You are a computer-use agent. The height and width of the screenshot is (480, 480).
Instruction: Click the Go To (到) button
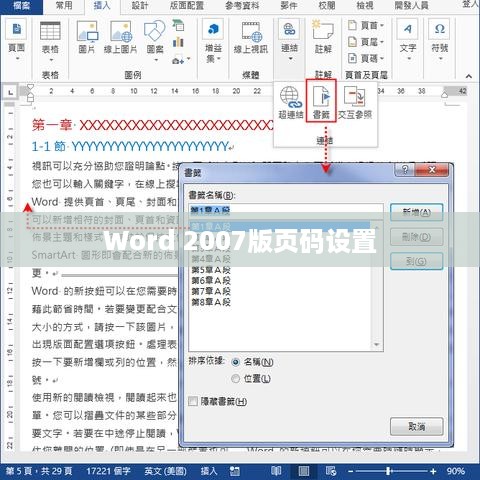coord(416,261)
